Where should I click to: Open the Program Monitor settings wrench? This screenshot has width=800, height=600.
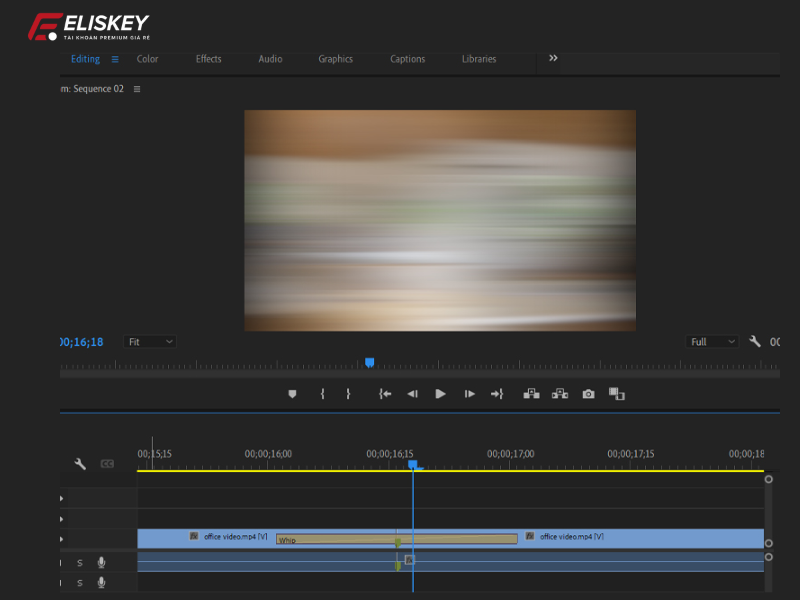click(x=755, y=341)
